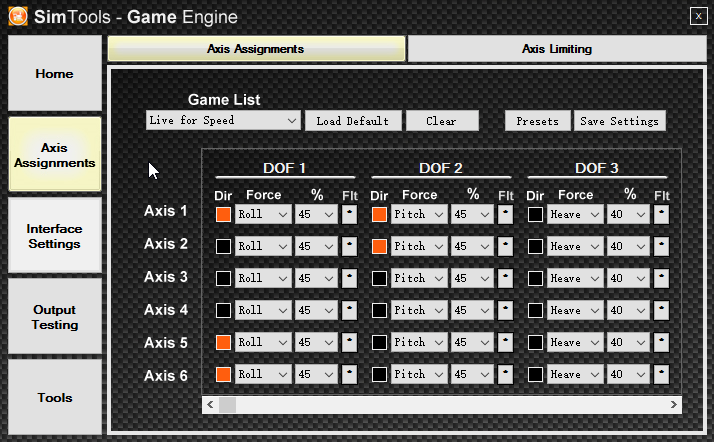
Task: Open the Axis Assignments sidebar section
Action: [55, 154]
